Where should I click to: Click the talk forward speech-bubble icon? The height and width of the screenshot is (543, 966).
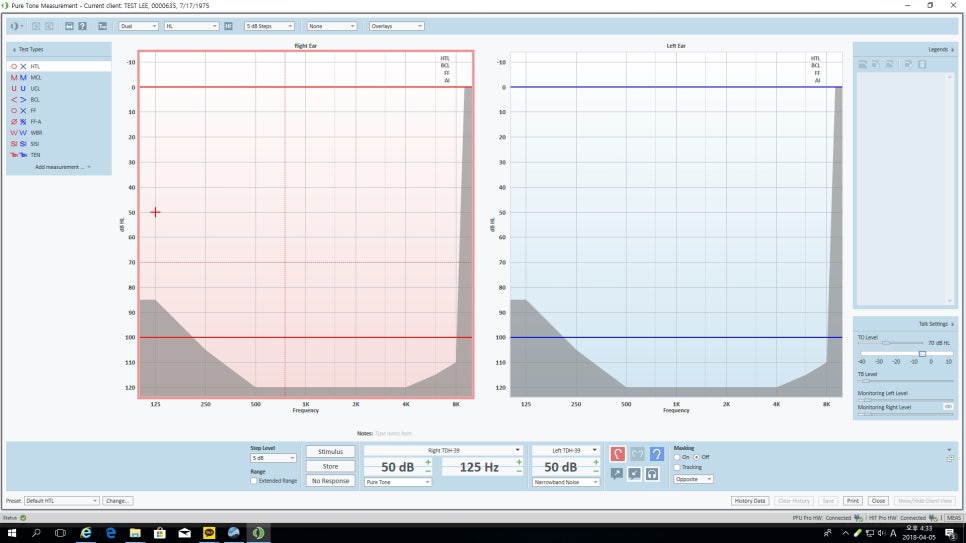coord(617,473)
